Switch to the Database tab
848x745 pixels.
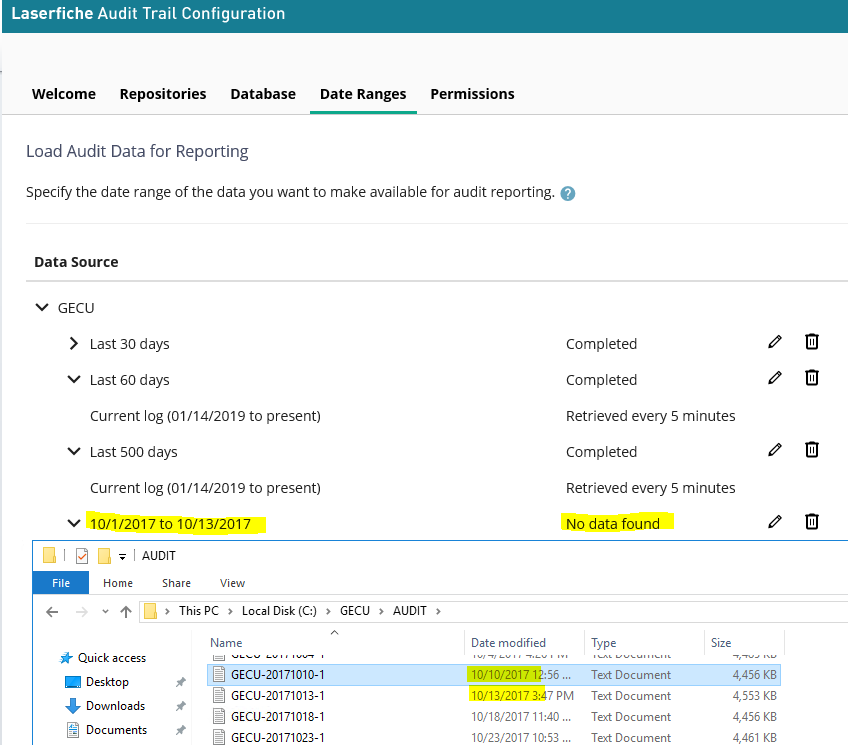pos(263,94)
